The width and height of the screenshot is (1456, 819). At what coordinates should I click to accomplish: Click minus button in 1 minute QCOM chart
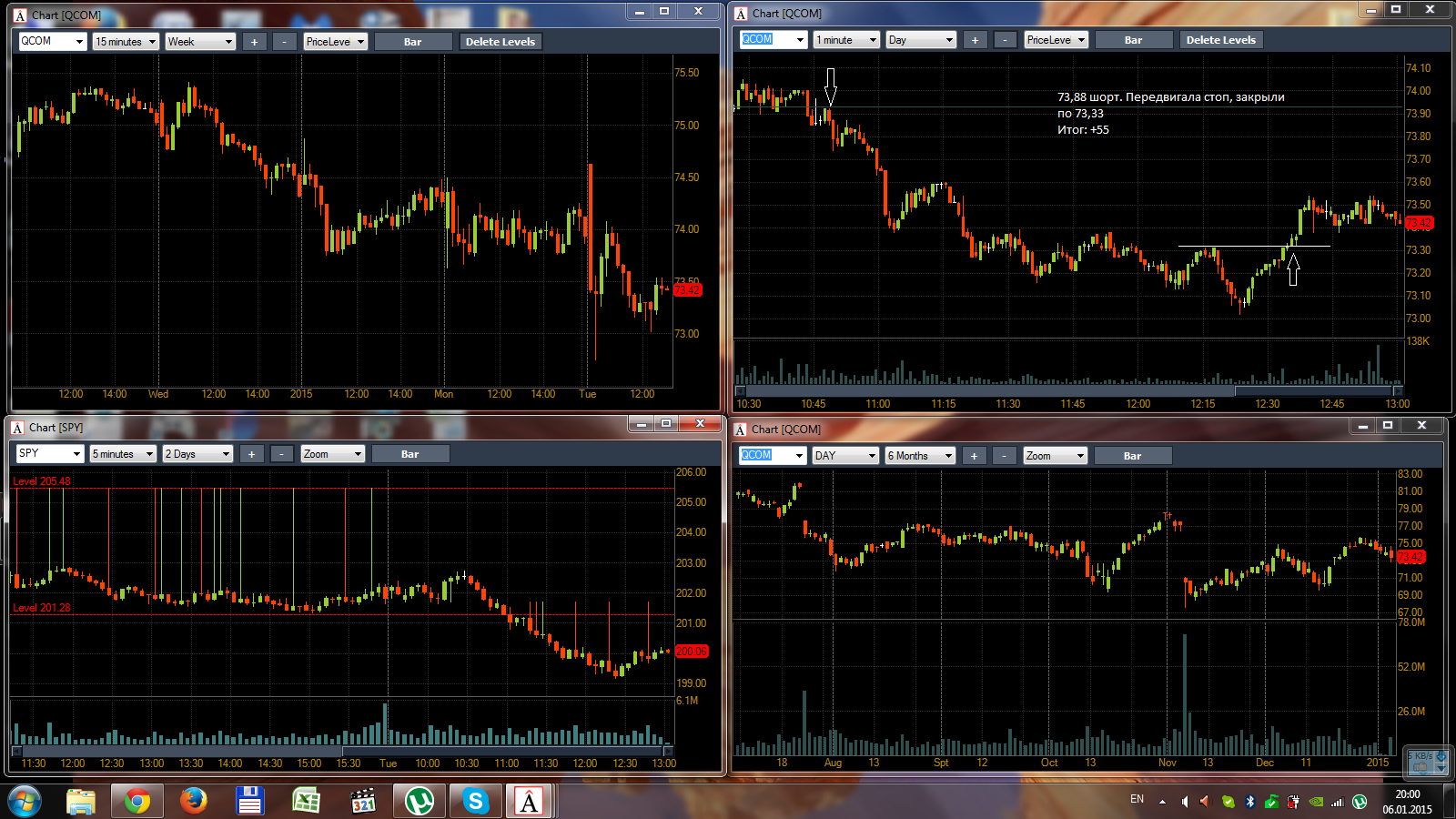point(1005,40)
